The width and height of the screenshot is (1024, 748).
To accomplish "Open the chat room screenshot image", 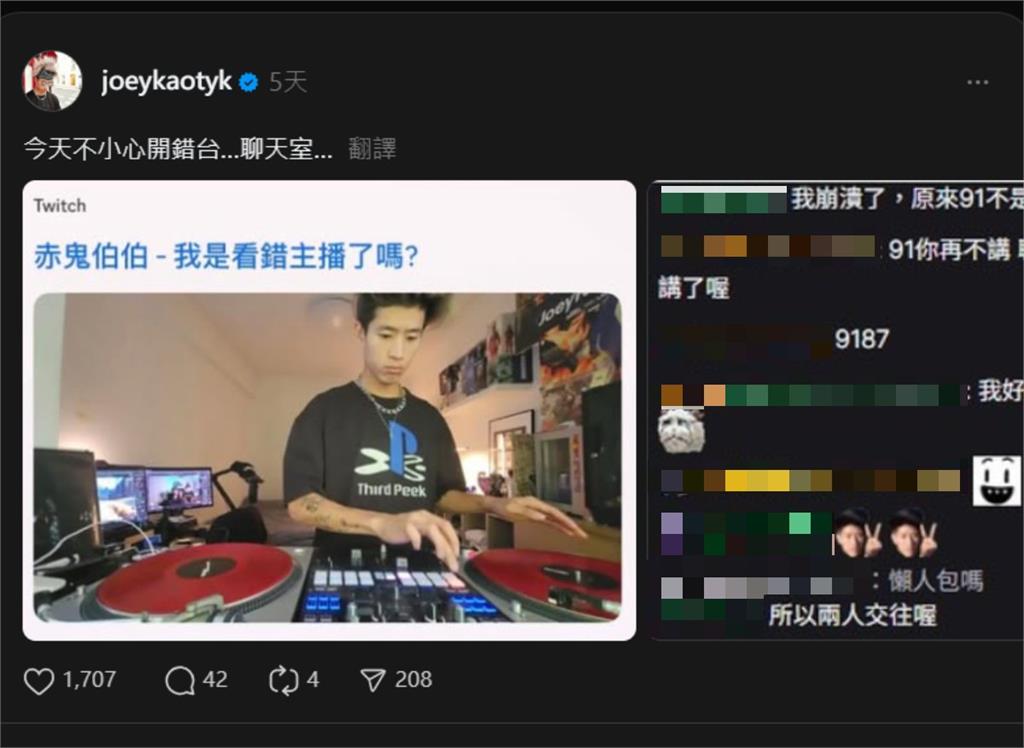I will pyautogui.click(x=835, y=410).
